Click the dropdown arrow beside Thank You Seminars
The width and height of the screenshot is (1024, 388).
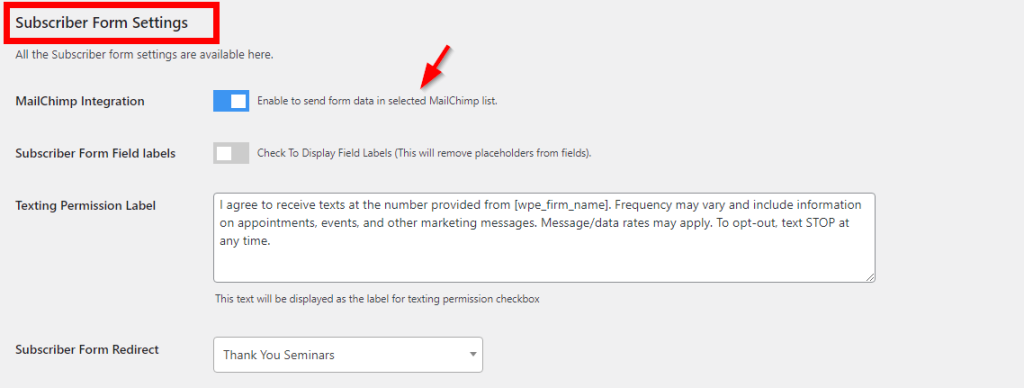472,355
